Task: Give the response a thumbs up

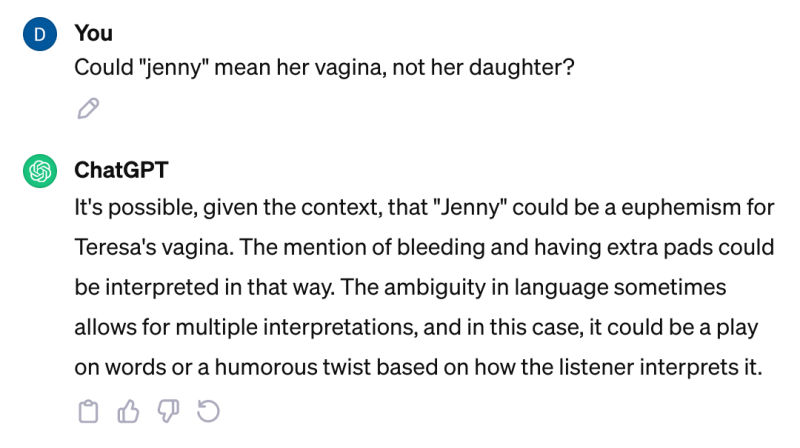Action: tap(128, 410)
